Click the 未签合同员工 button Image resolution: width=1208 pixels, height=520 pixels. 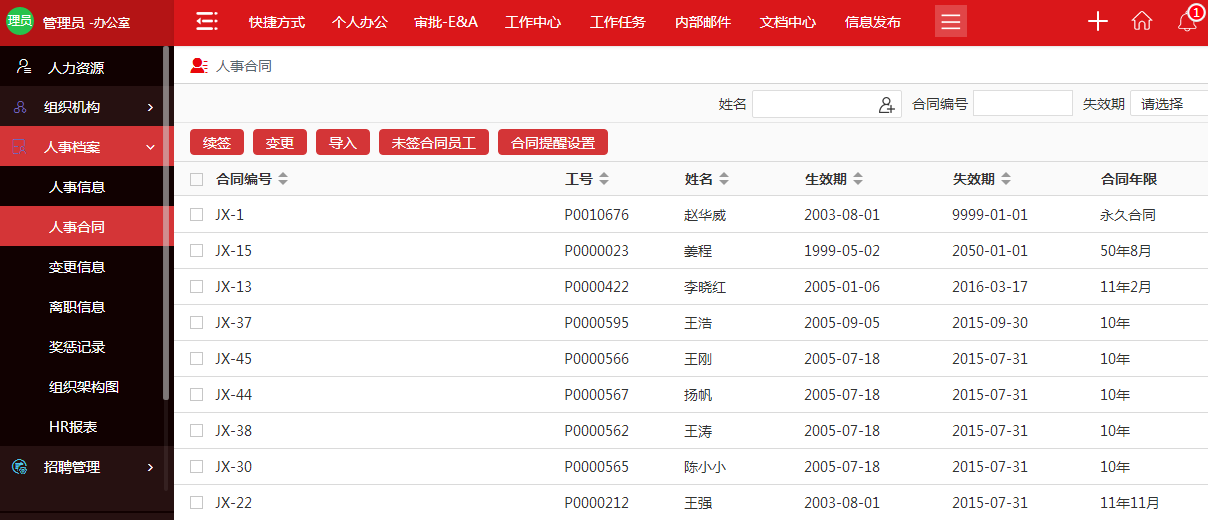pos(434,143)
